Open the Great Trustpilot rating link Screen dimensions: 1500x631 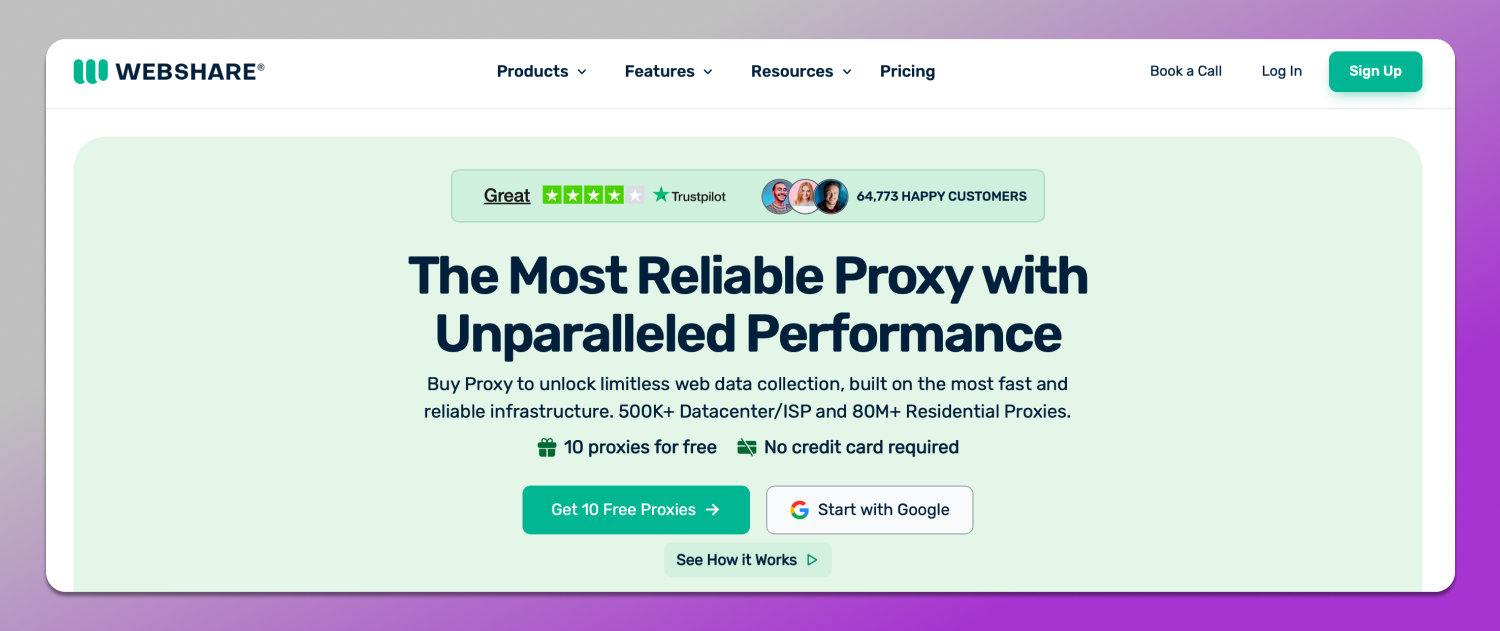(506, 196)
